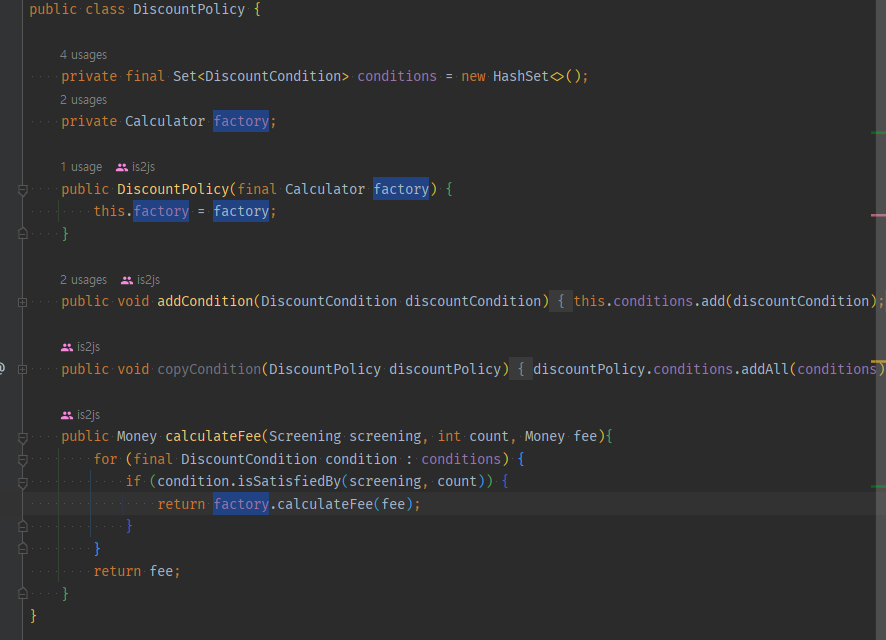Click is2js author hint above the constructor
886x640 pixels.
(136, 167)
